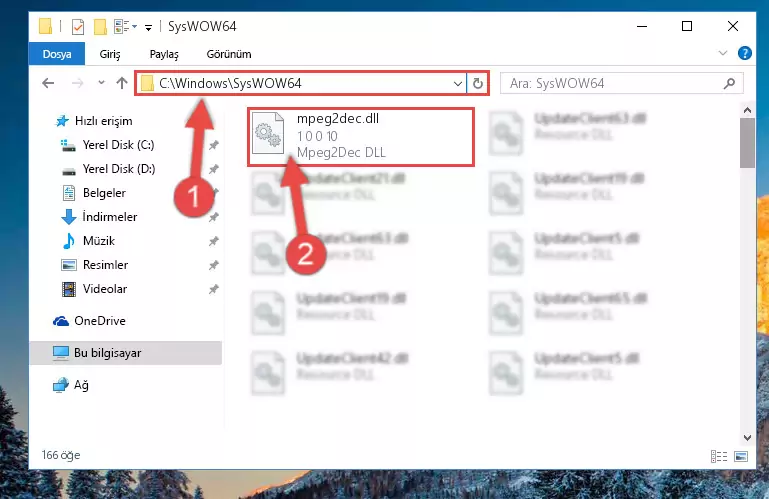
Task: Click the pin icon next to Müzik
Action: pos(213,241)
